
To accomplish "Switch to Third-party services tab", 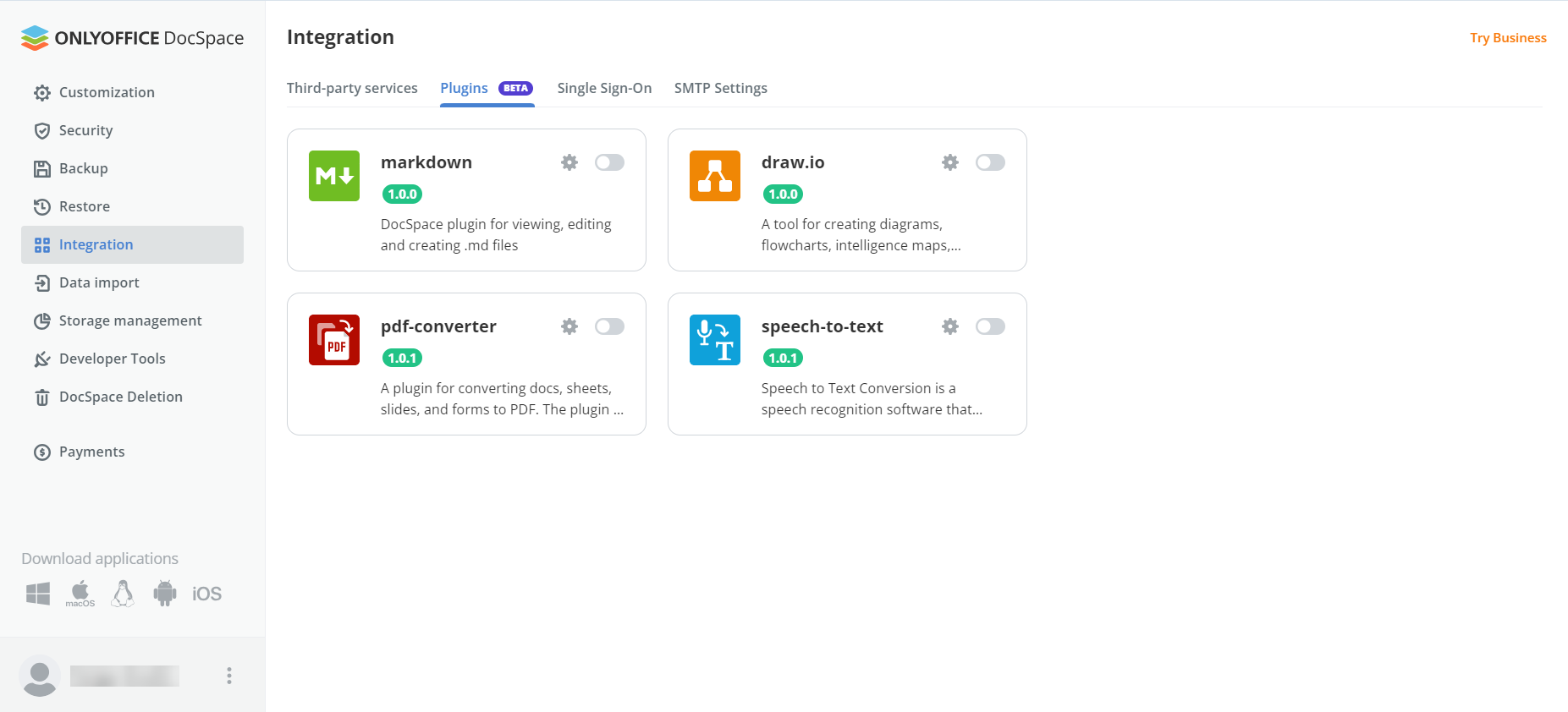I will point(352,88).
